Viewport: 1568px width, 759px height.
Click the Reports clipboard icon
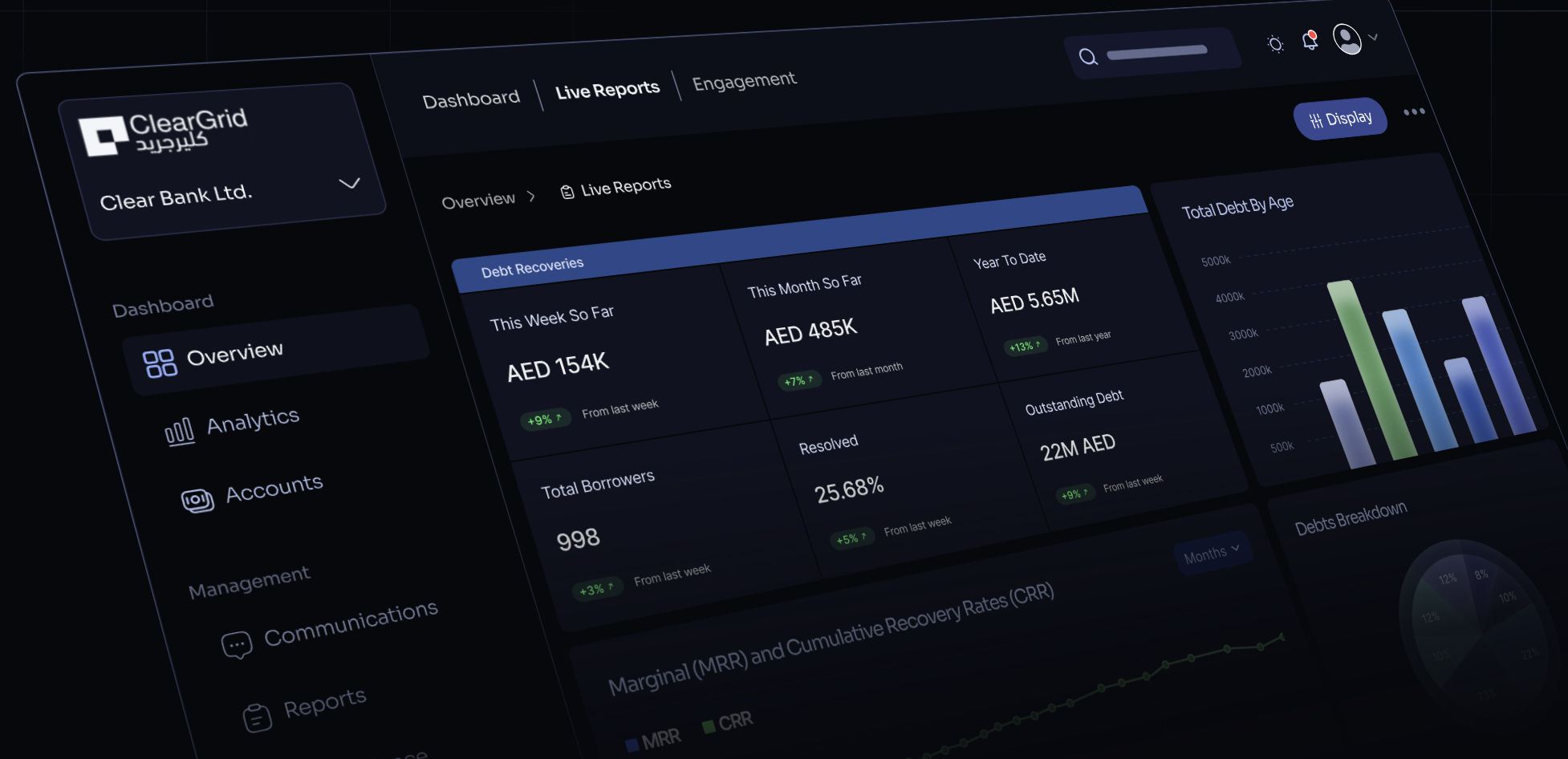pyautogui.click(x=258, y=718)
